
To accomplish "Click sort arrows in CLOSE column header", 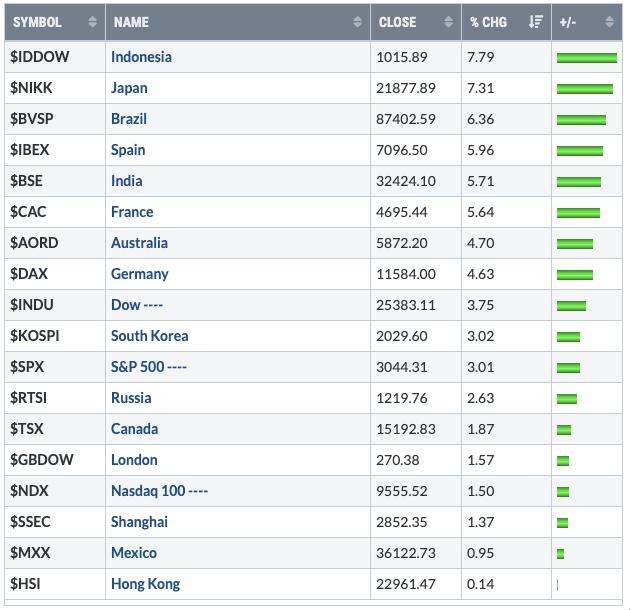I will [x=447, y=22].
